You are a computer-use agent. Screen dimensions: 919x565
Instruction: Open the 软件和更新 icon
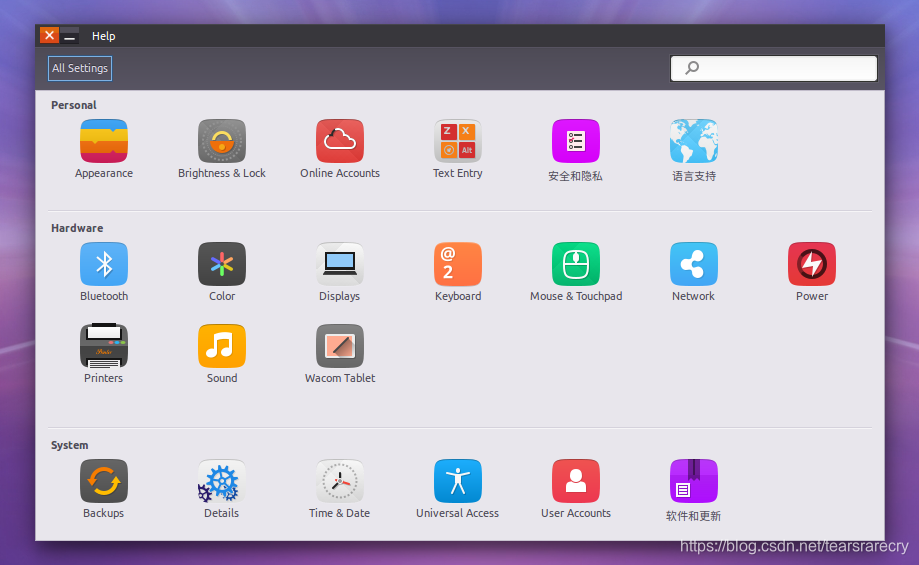(x=694, y=481)
